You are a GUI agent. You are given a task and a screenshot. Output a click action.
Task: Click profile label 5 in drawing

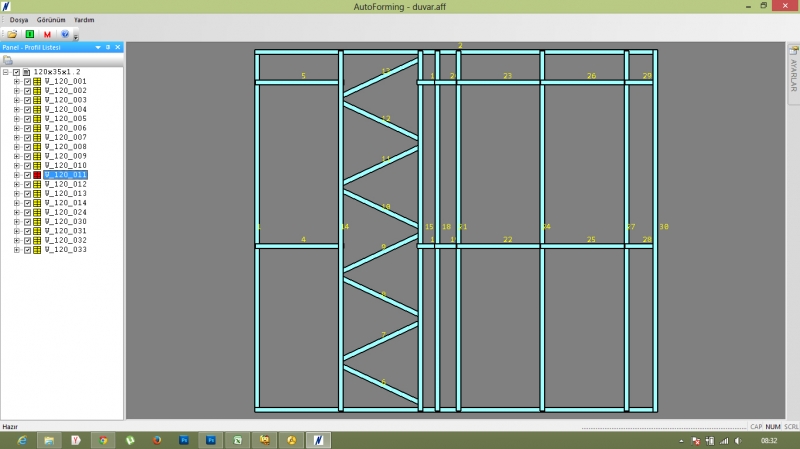pyautogui.click(x=304, y=76)
